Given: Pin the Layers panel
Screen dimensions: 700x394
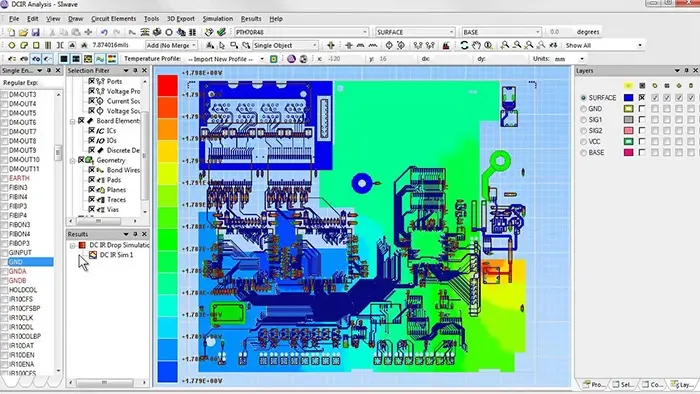Looking at the screenshot, I should pyautogui.click(x=686, y=71).
